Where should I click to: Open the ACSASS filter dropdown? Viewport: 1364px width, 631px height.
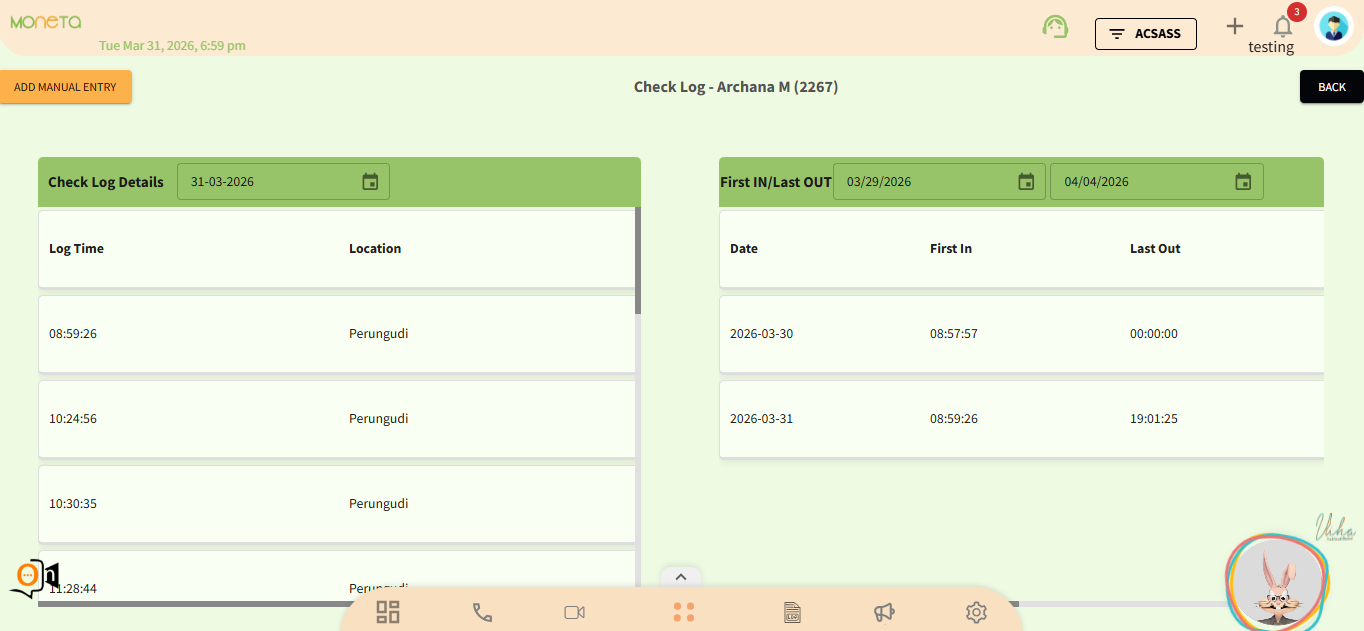tap(1145, 33)
